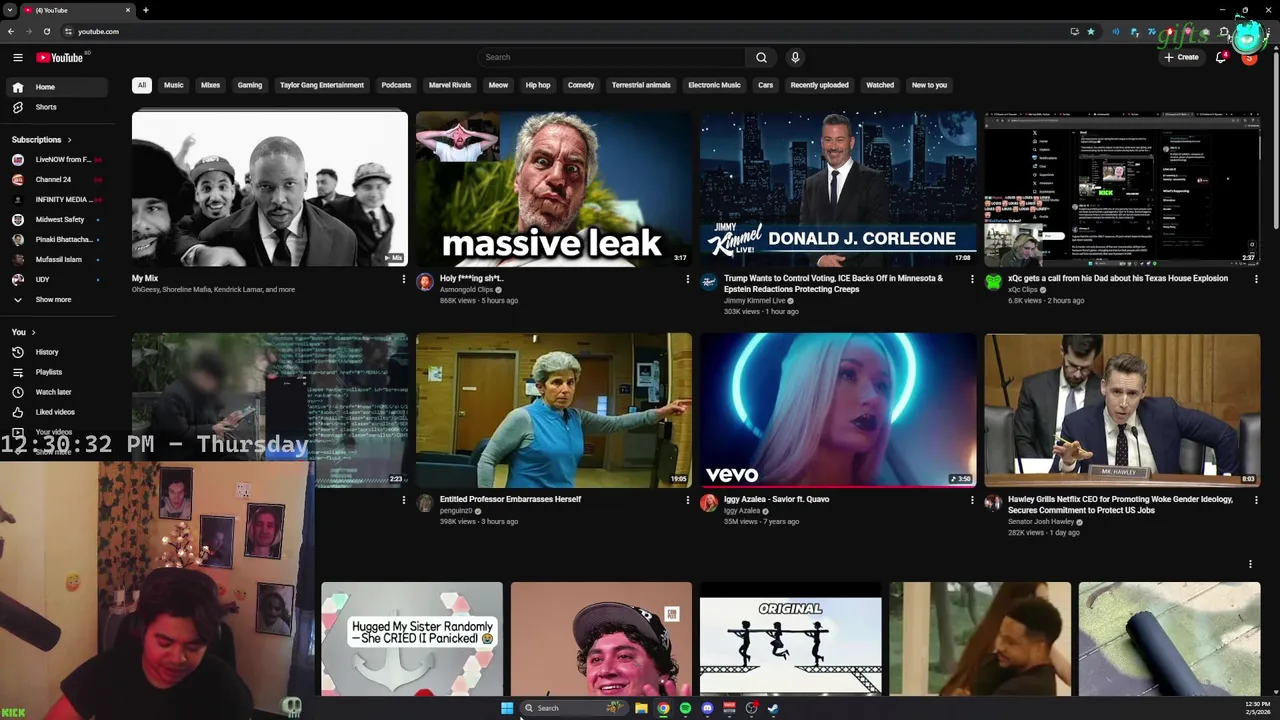Select the All filter chip
1280x720 pixels.
click(142, 85)
